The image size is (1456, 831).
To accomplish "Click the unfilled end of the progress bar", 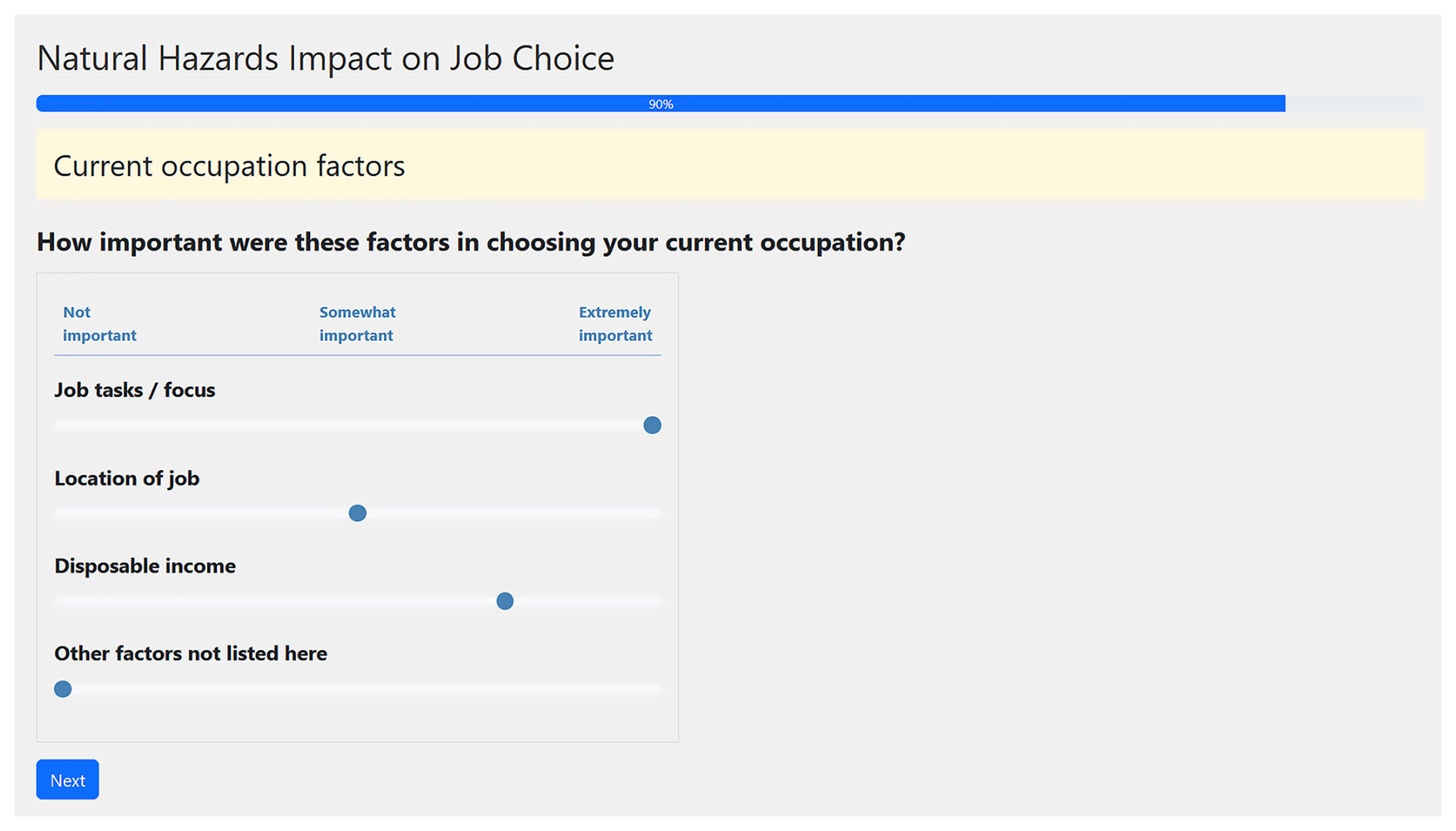I will 1354,104.
